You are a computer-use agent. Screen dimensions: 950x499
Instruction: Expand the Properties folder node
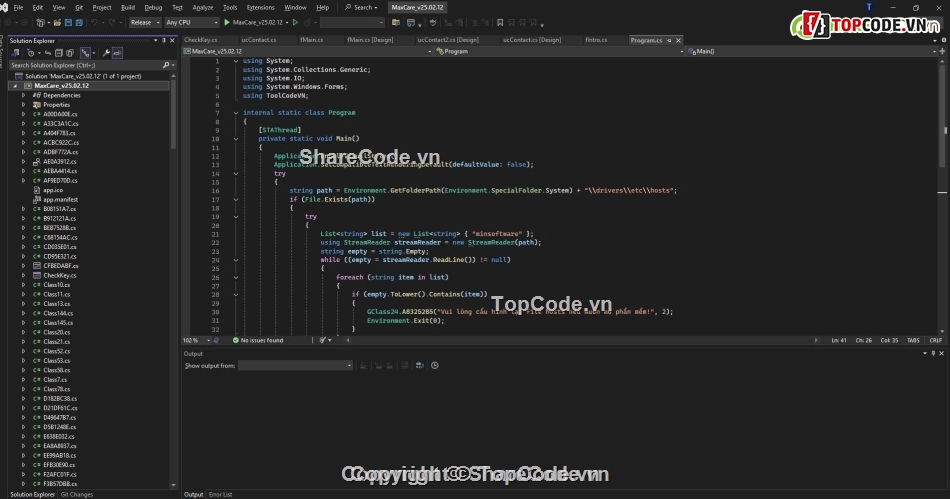pyautogui.click(x=24, y=105)
